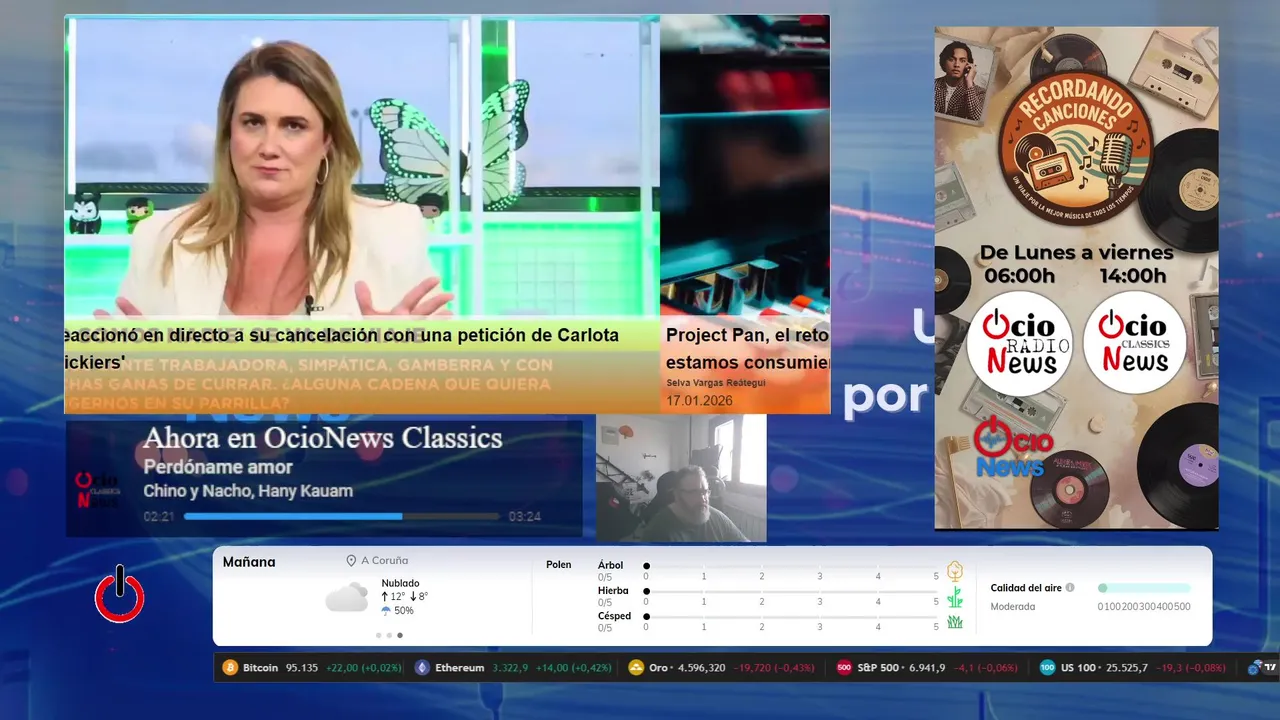Click the Mañana forecast heading
The image size is (1280, 720).
tap(249, 562)
